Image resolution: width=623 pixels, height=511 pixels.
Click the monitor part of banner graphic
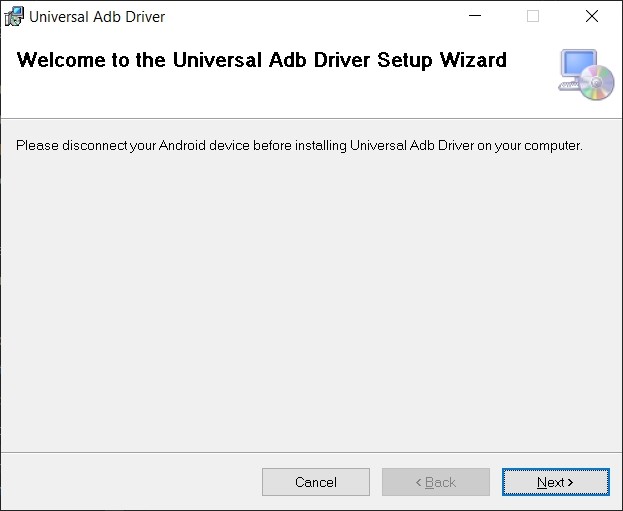click(579, 64)
